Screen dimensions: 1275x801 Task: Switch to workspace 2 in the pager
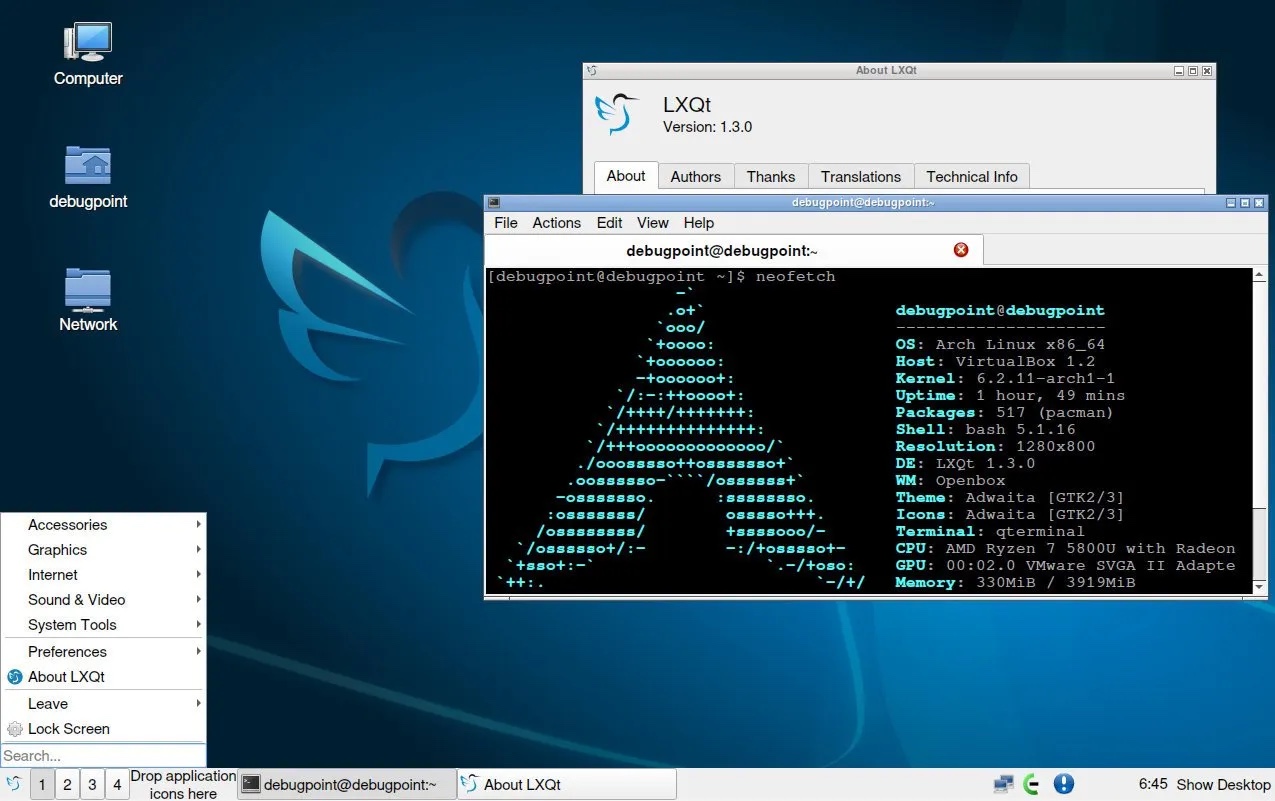click(x=66, y=784)
